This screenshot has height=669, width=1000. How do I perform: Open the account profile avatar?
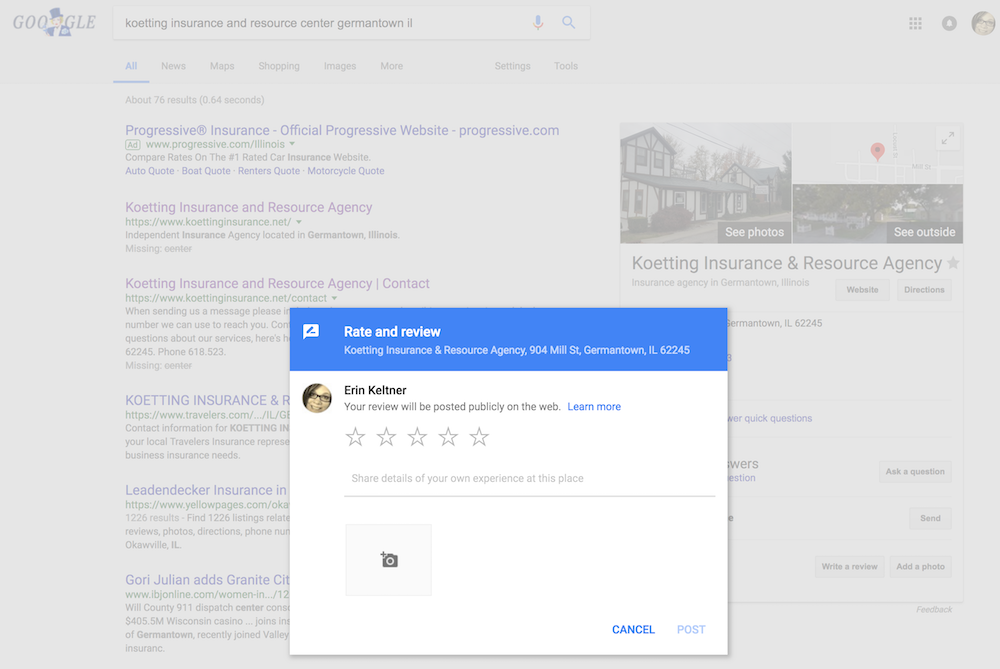pos(983,24)
